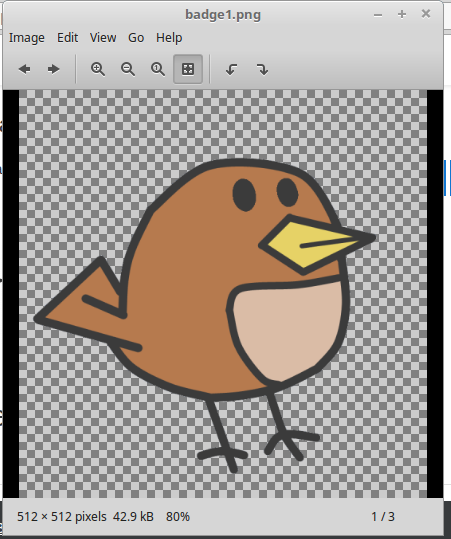Open the Help menu
Screen dimensions: 451x539
tap(169, 37)
